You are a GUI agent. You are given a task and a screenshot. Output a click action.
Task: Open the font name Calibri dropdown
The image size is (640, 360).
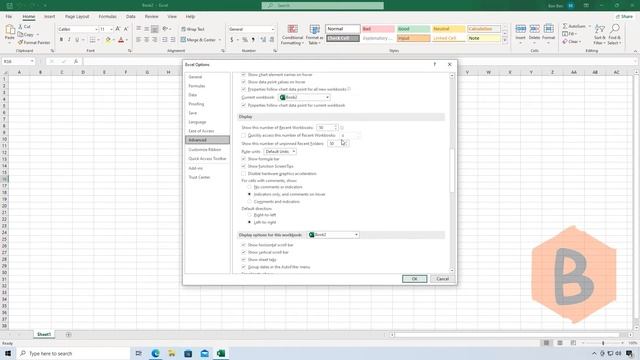[96, 29]
